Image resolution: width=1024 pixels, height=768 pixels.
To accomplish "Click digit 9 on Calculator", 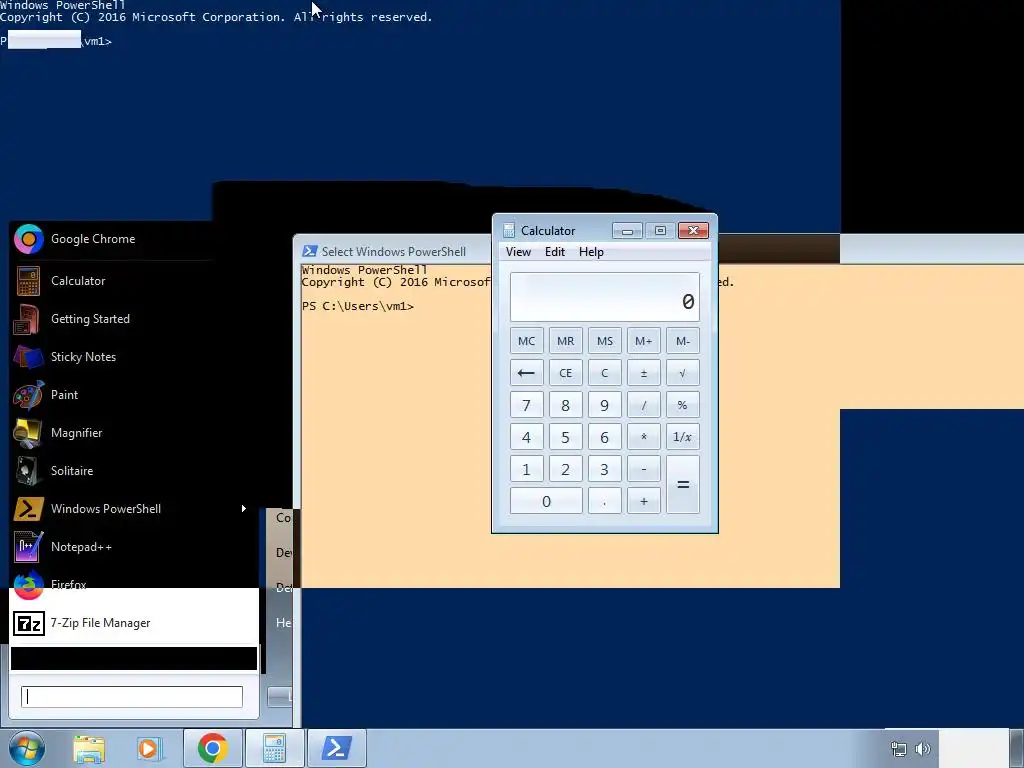I will (x=605, y=405).
